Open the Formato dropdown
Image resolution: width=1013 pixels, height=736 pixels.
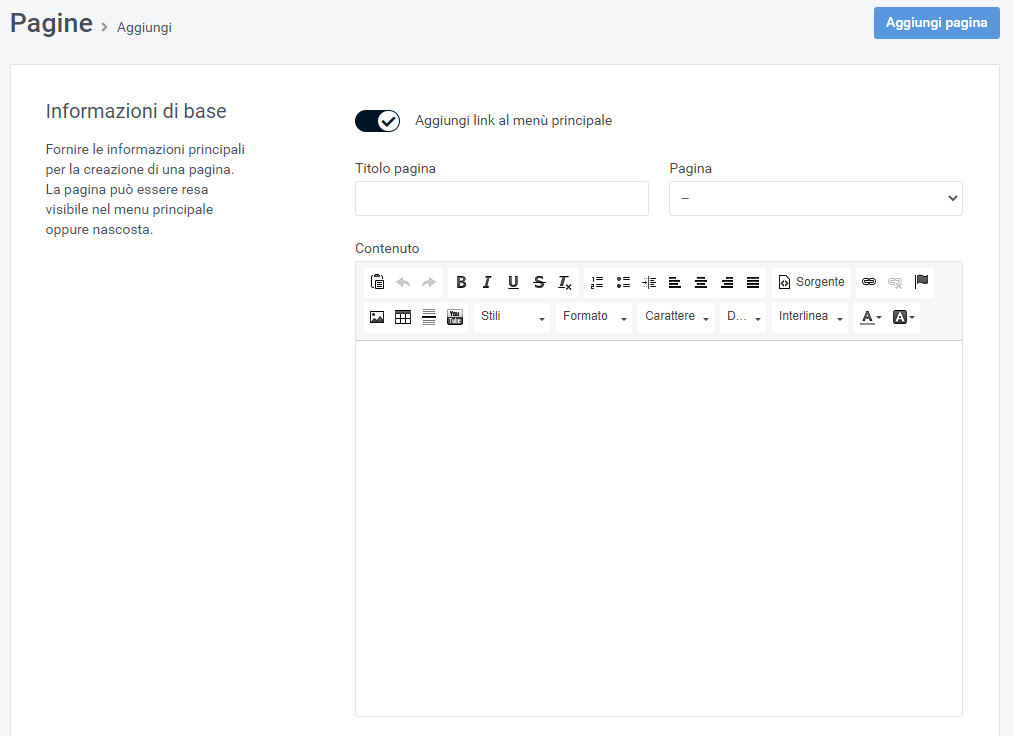(594, 317)
